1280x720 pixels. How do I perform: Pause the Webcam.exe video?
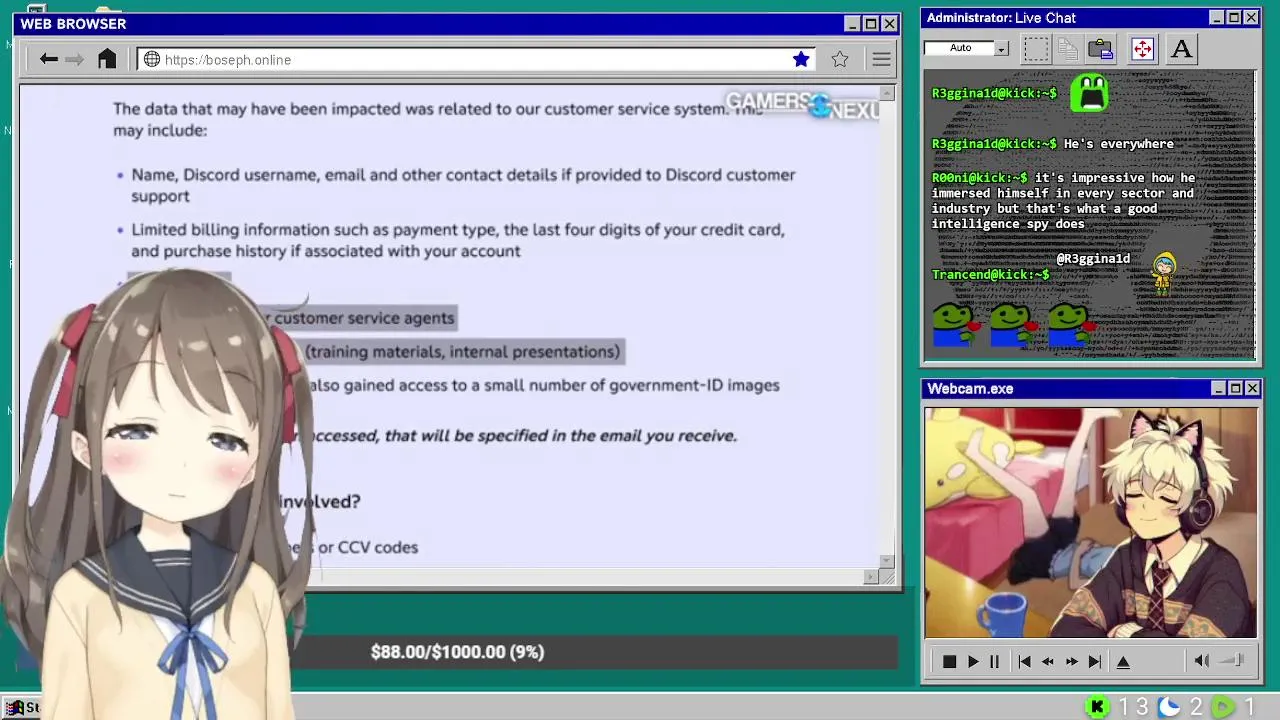click(994, 661)
